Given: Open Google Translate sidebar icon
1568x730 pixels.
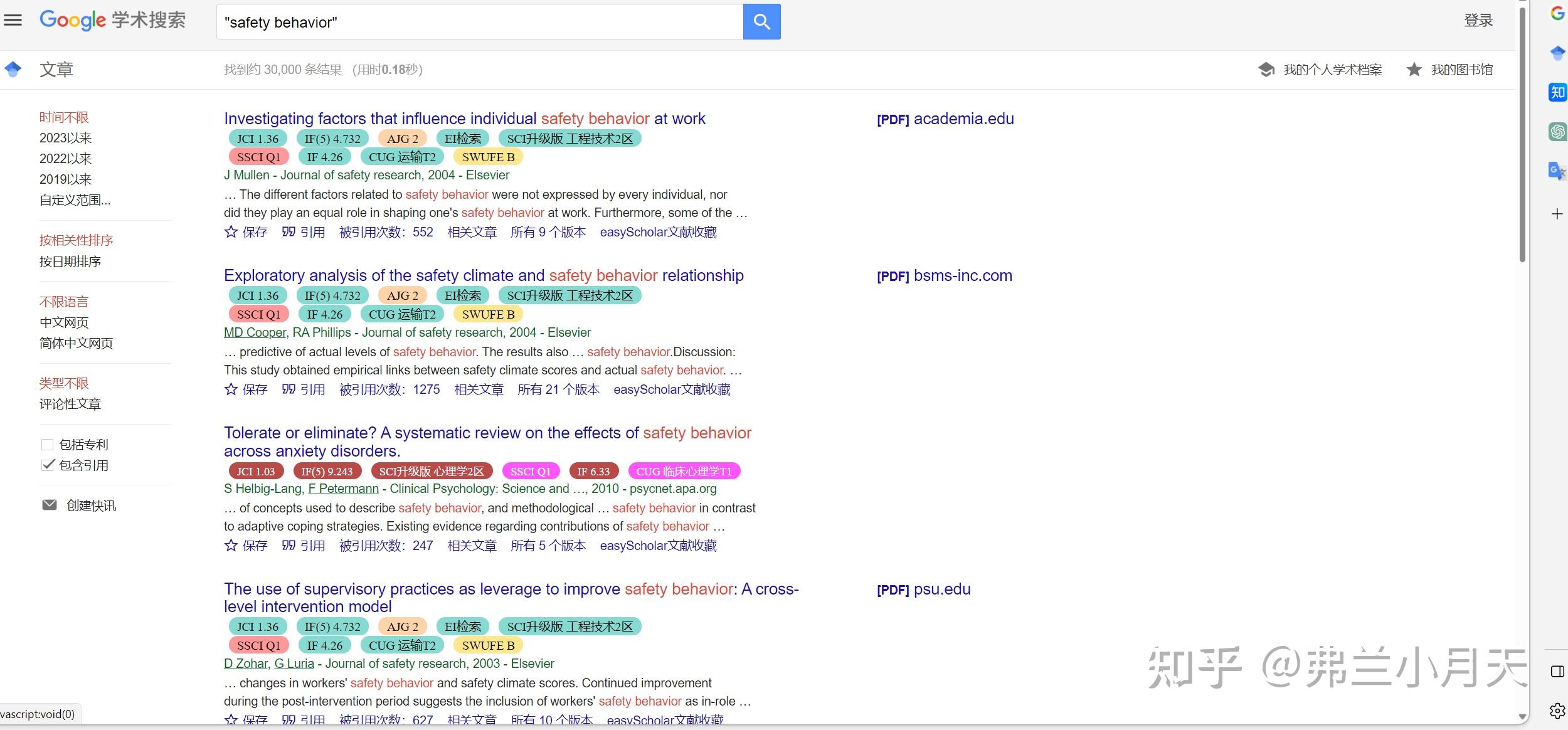Looking at the screenshot, I should coord(1557,171).
